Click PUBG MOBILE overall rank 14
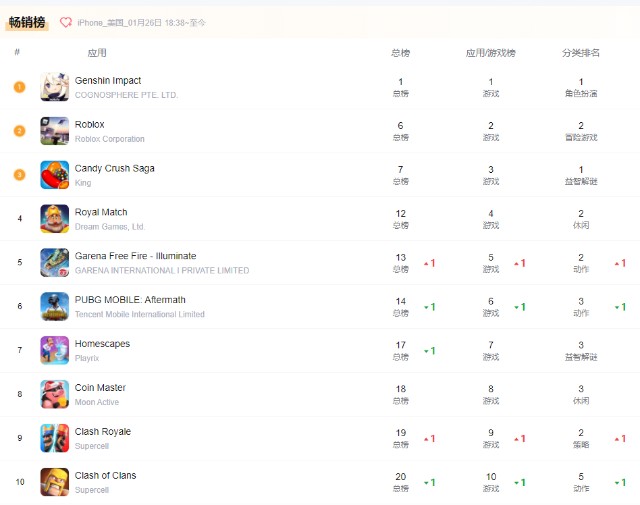This screenshot has height=505, width=640. (400, 301)
